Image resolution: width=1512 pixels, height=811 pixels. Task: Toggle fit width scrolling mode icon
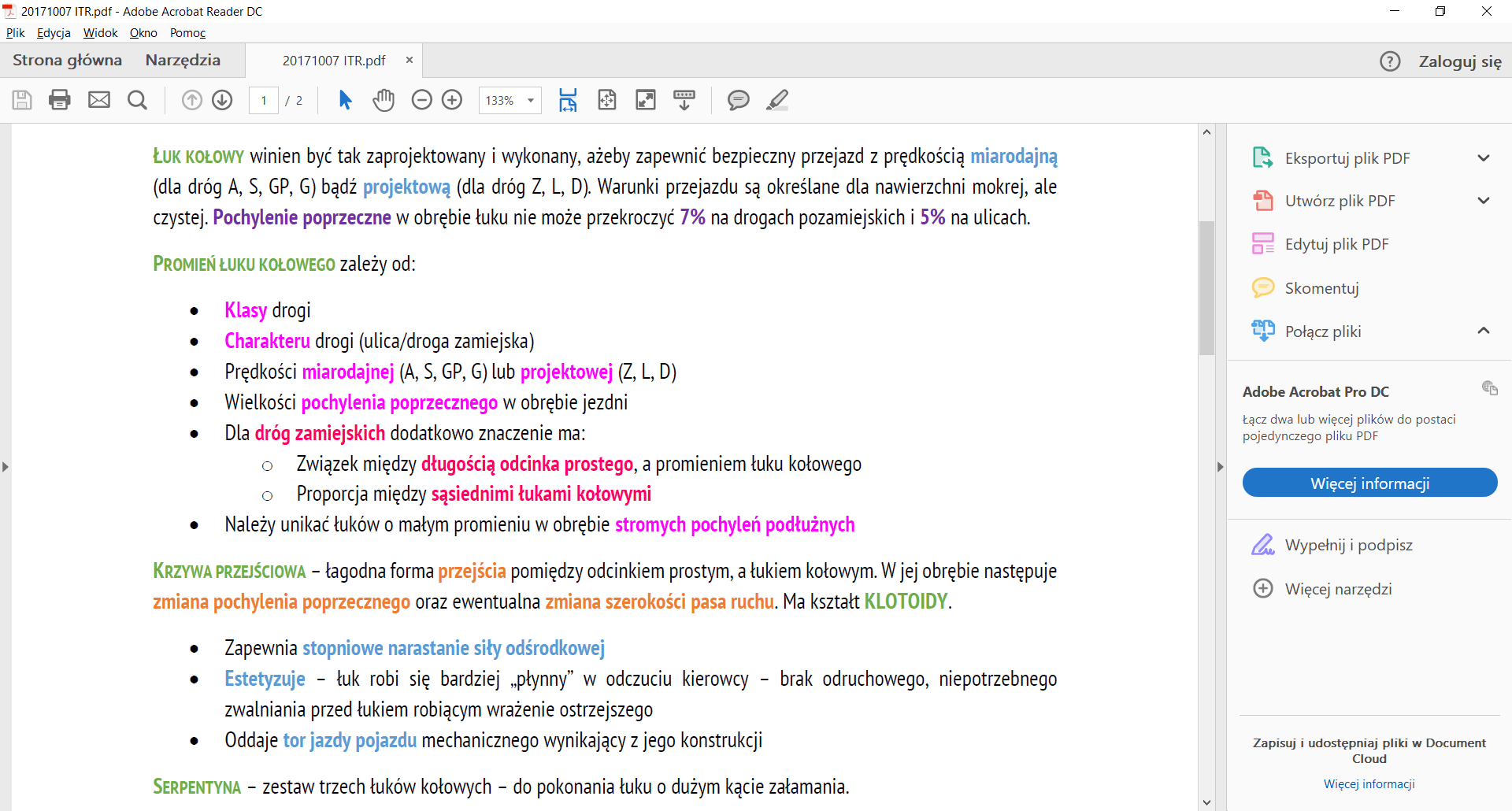[568, 100]
